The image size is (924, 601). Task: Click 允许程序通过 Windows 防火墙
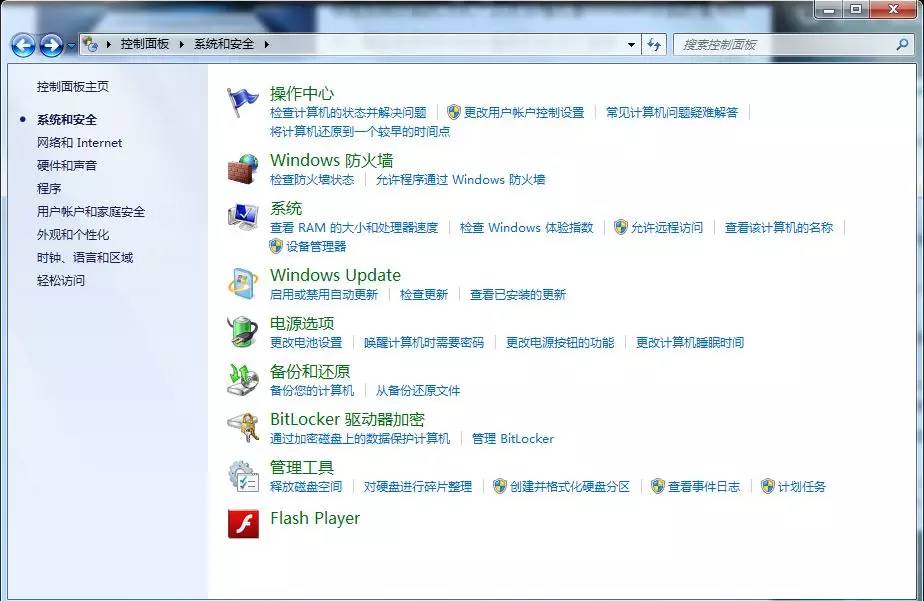(x=461, y=179)
